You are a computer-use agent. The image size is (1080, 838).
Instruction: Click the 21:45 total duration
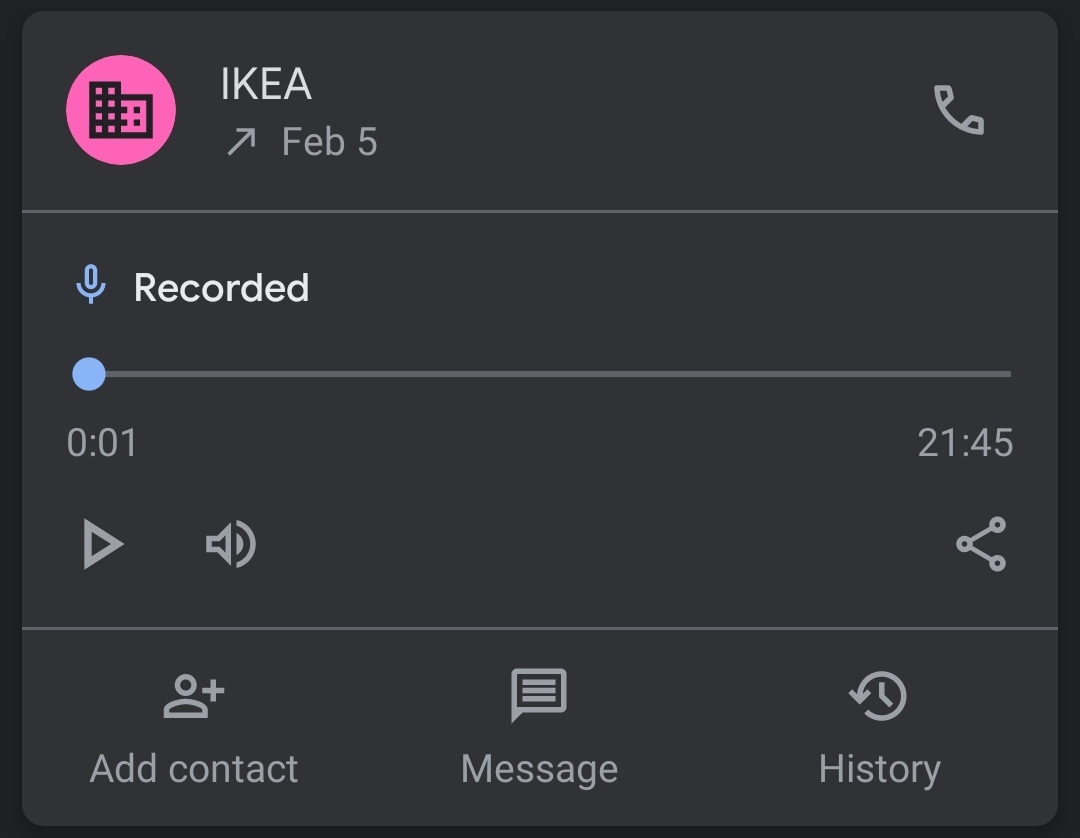click(964, 442)
